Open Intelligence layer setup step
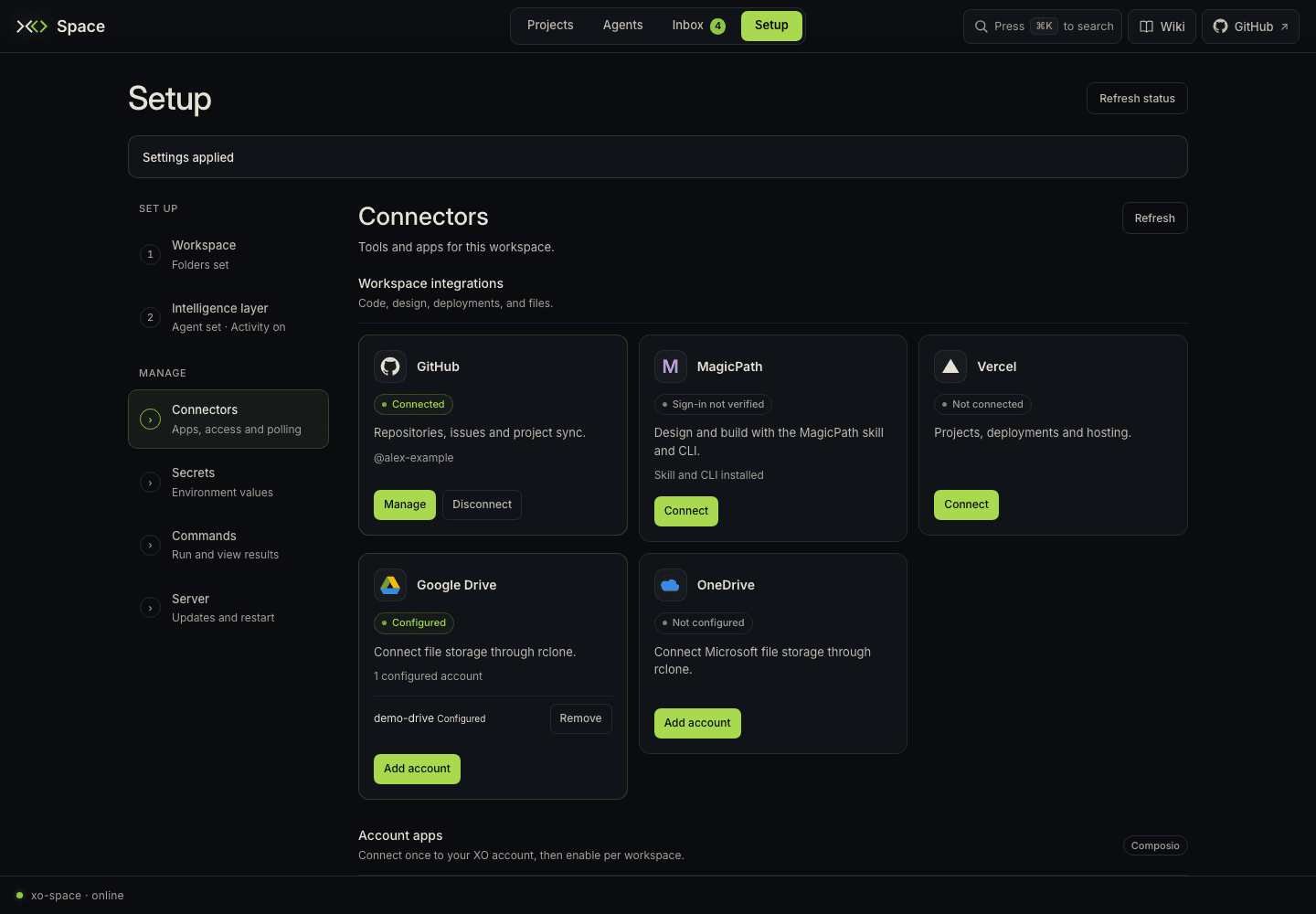 tap(228, 317)
